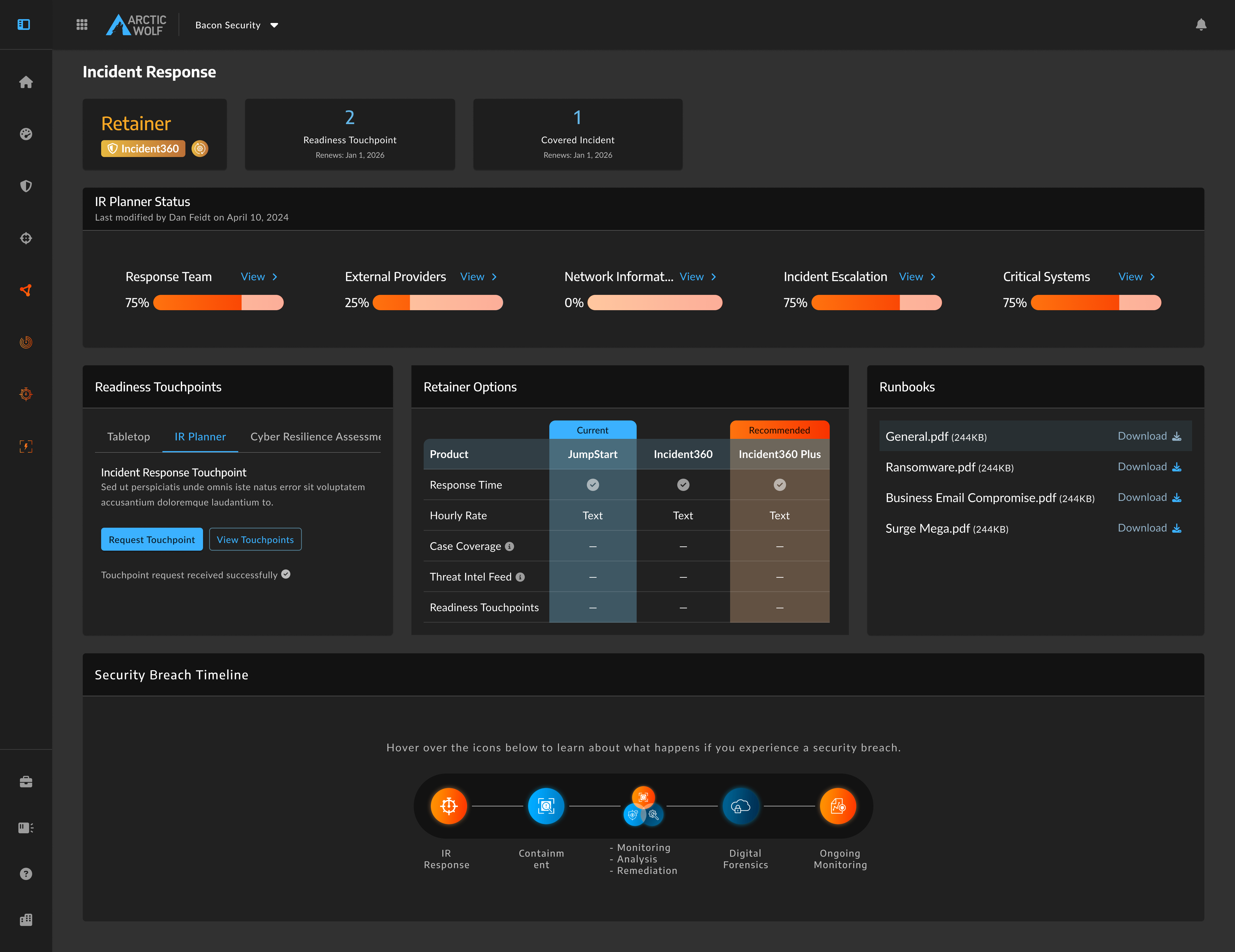Image resolution: width=1235 pixels, height=952 pixels.
Task: Open the Readiness Touchpoint summary card
Action: click(350, 135)
